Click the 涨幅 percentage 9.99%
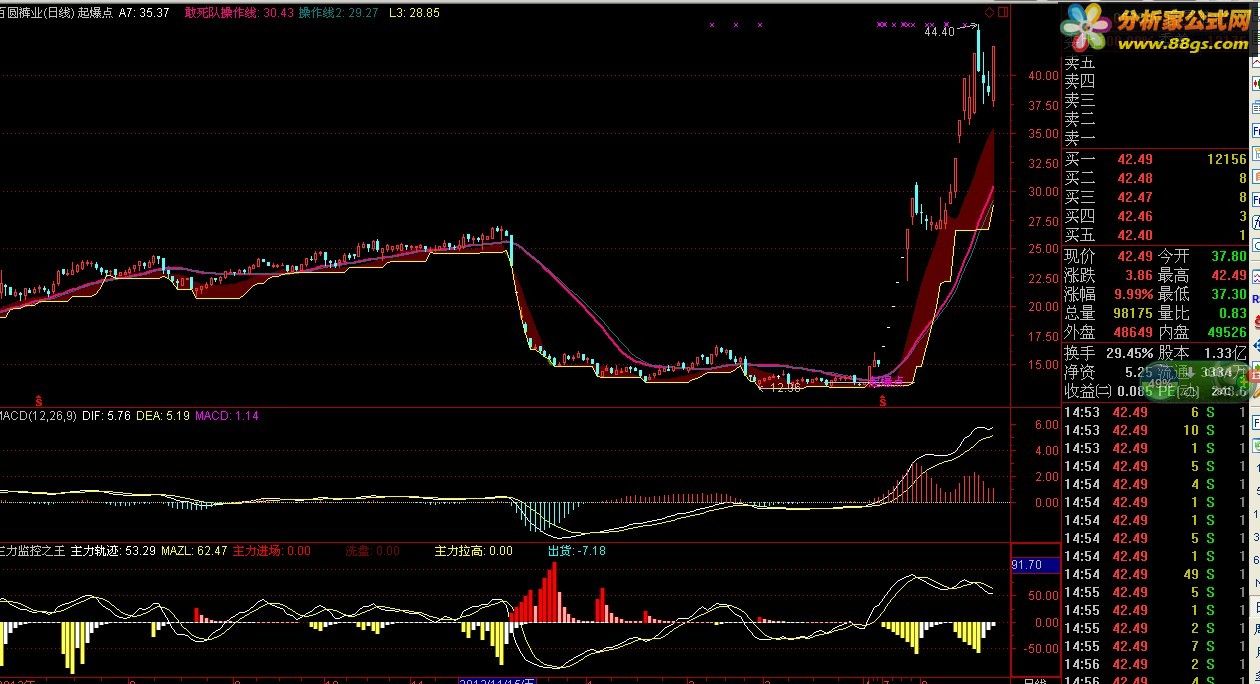Image resolution: width=1260 pixels, height=684 pixels. pyautogui.click(x=1133, y=294)
